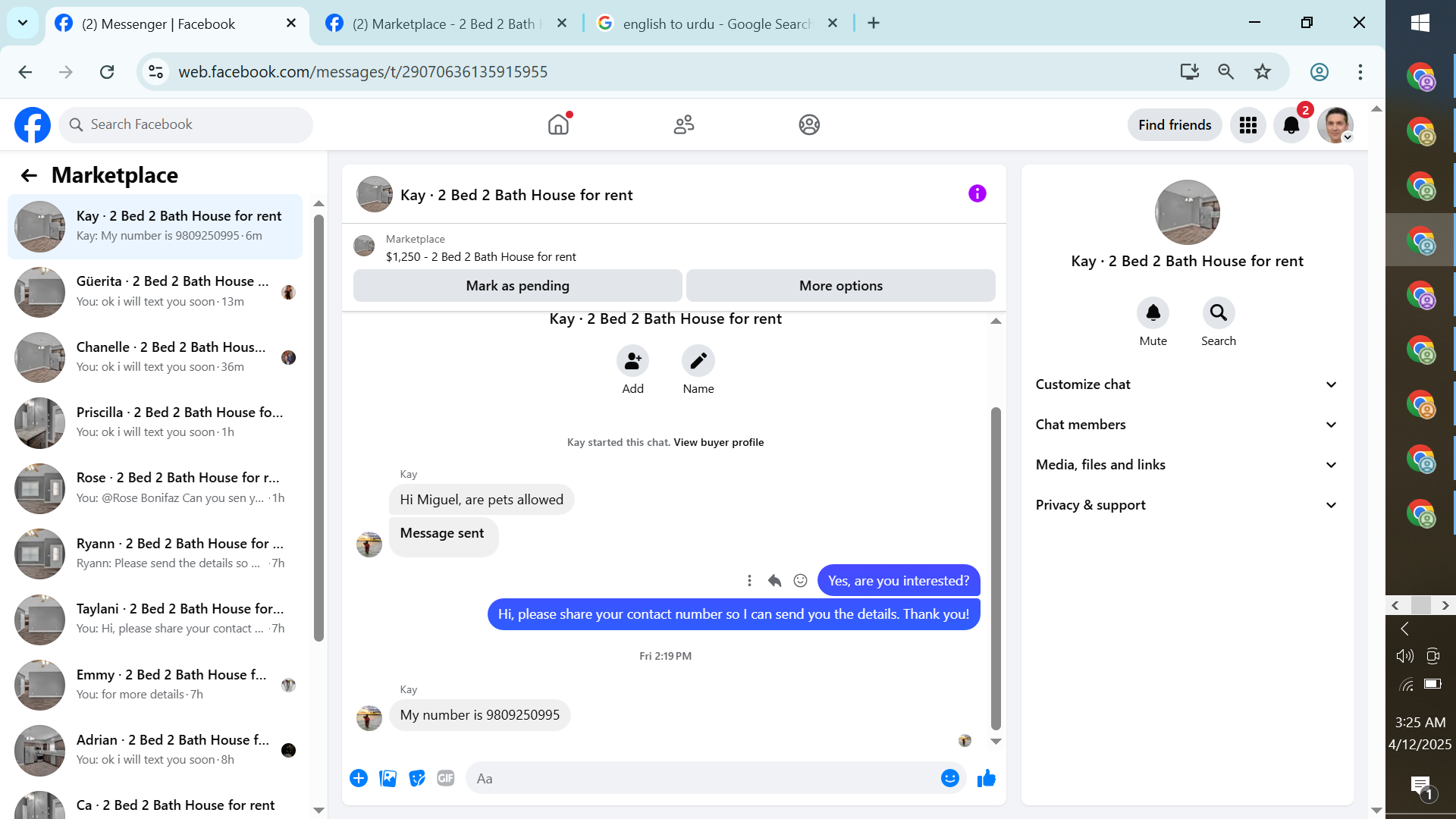This screenshot has height=819, width=1456.
Task: Edit the chat name pencil icon
Action: [698, 361]
